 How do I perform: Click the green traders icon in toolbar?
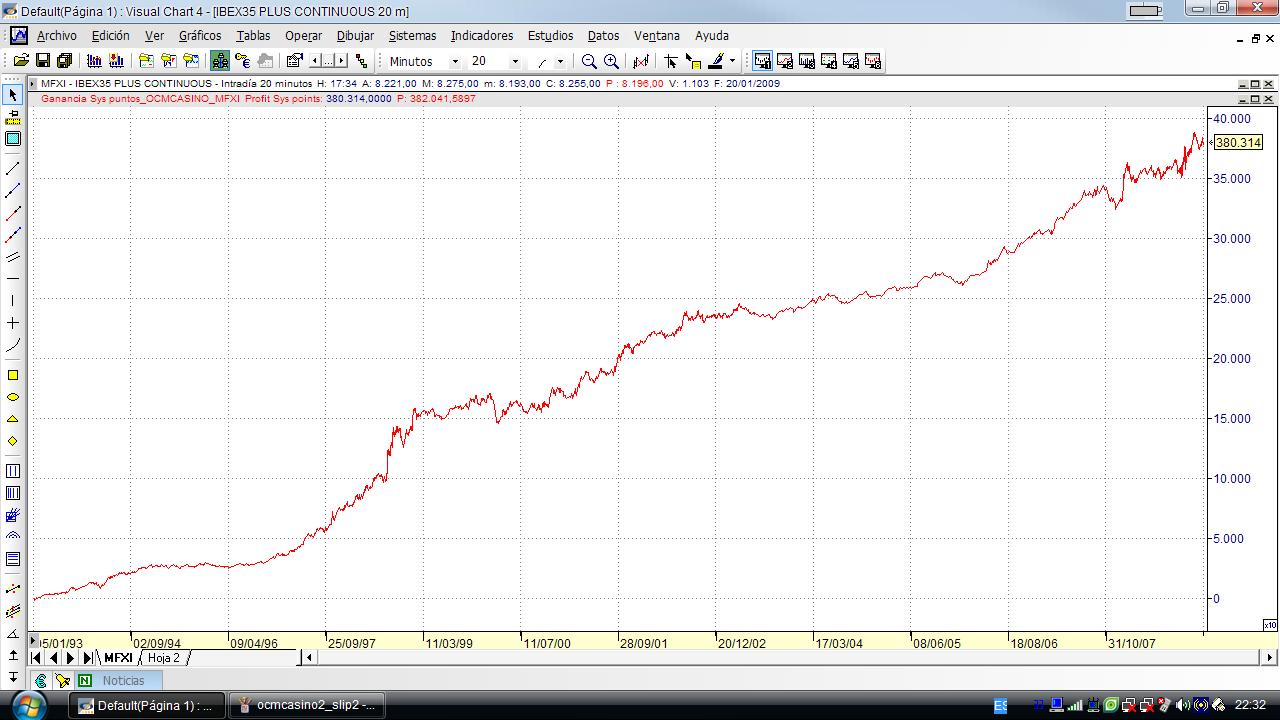pos(220,61)
